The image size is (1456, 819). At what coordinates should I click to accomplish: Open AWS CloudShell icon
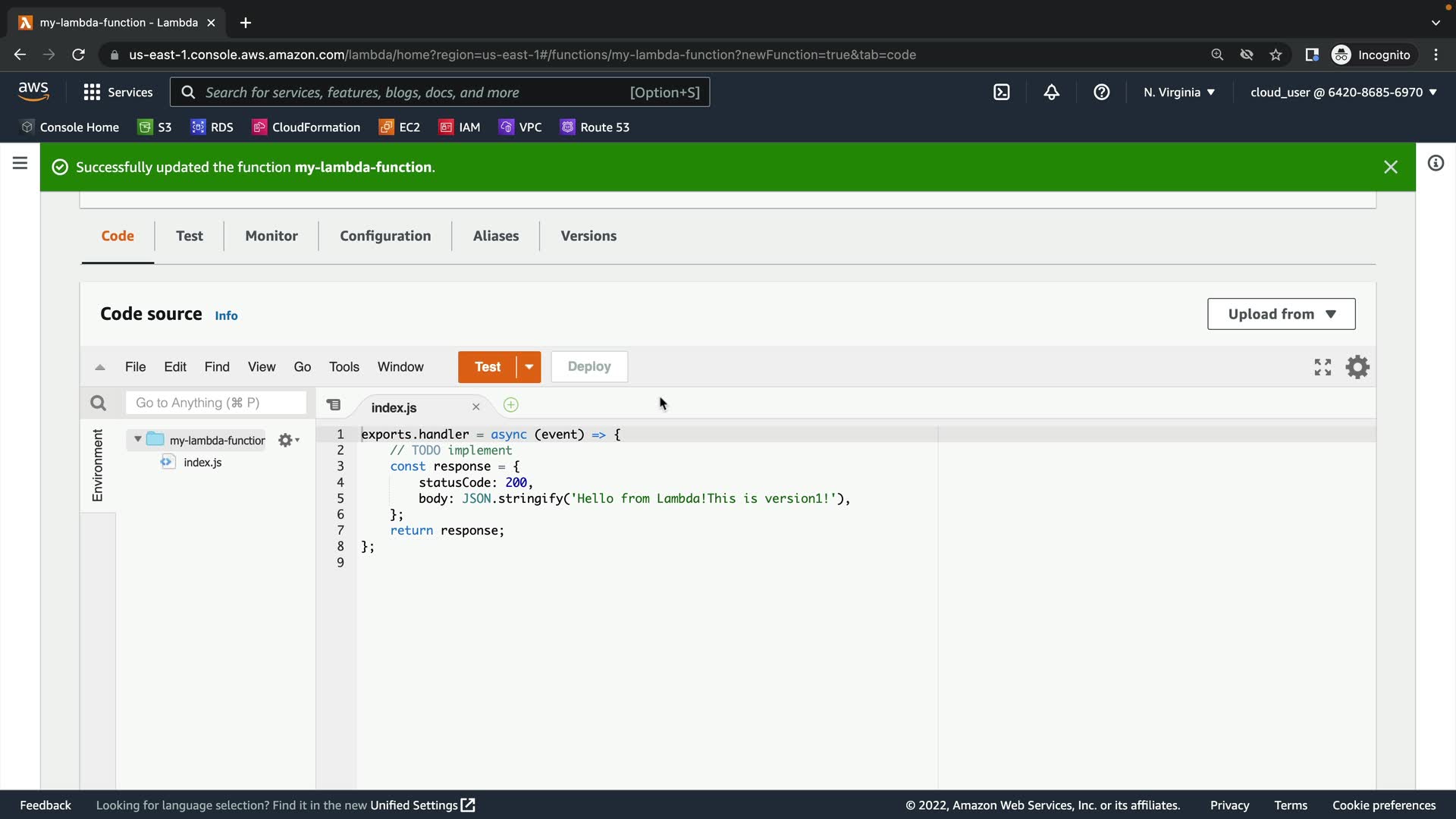pos(1001,93)
